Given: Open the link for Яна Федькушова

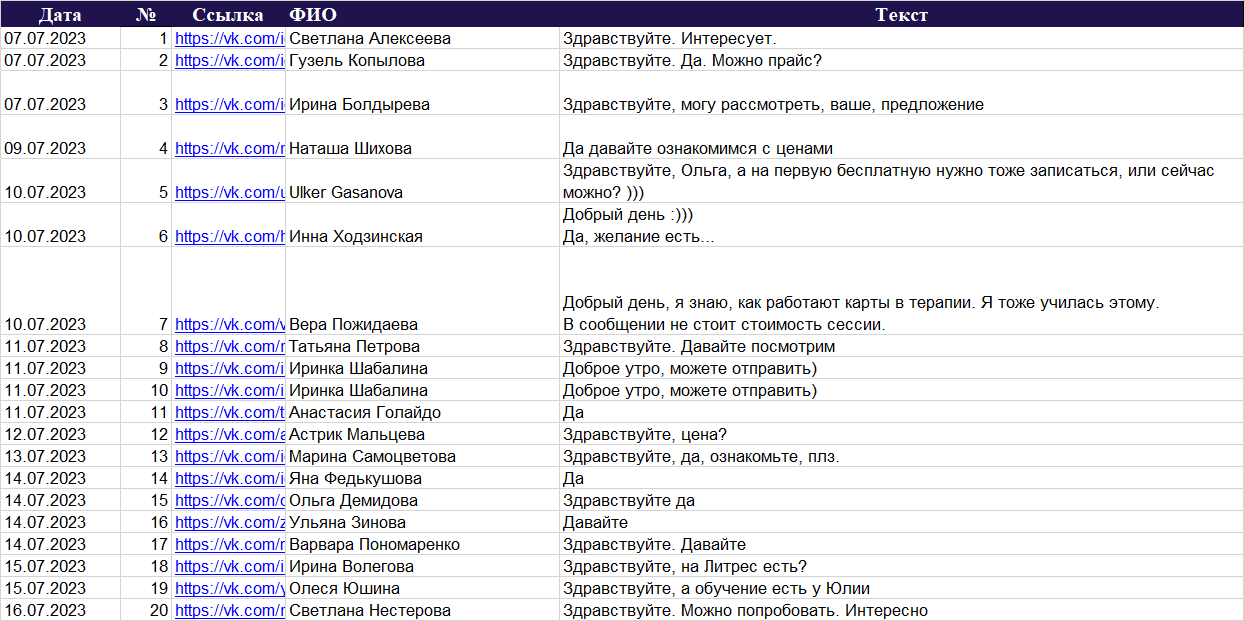Looking at the screenshot, I should (229, 478).
